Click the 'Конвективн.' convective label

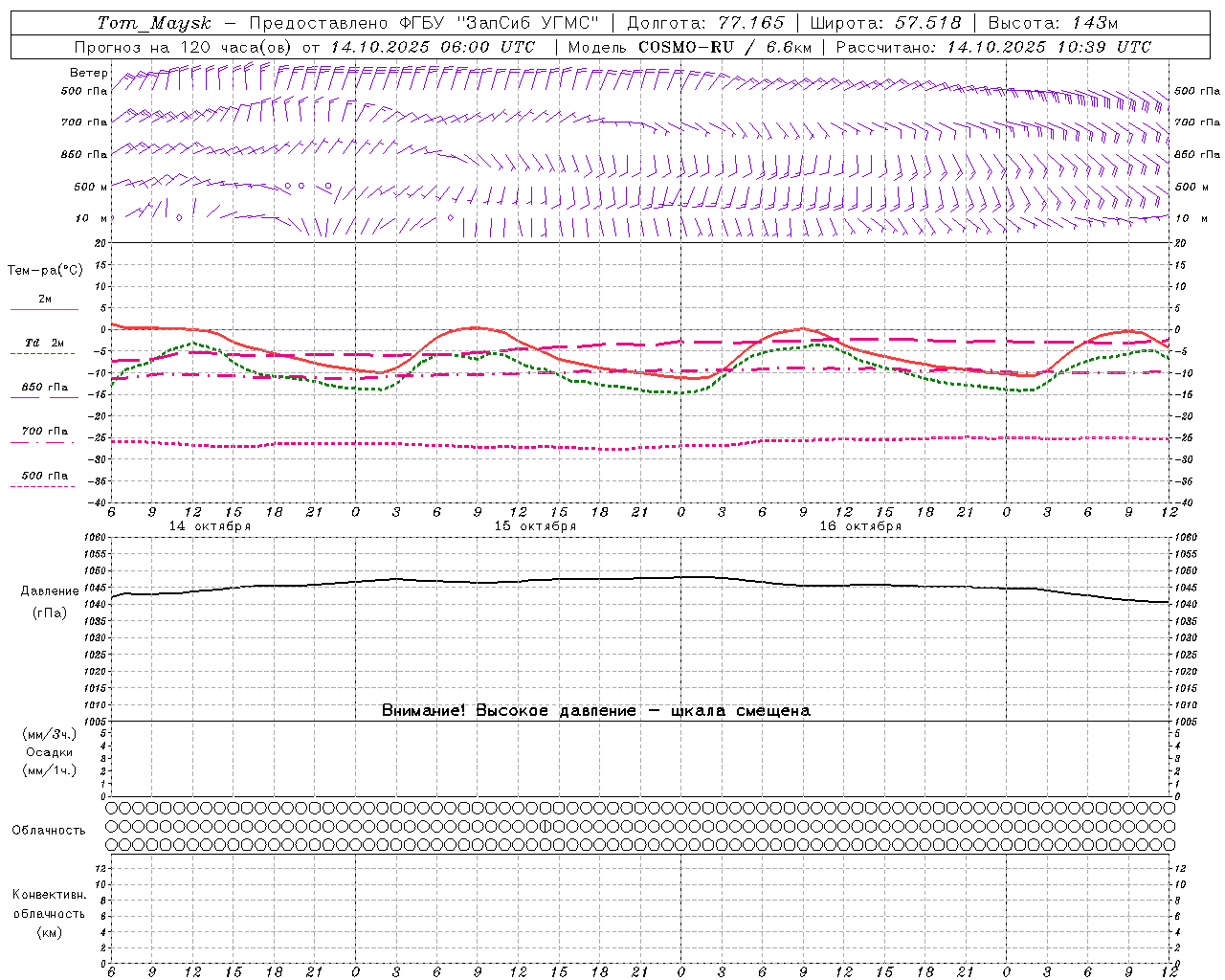coord(49,895)
